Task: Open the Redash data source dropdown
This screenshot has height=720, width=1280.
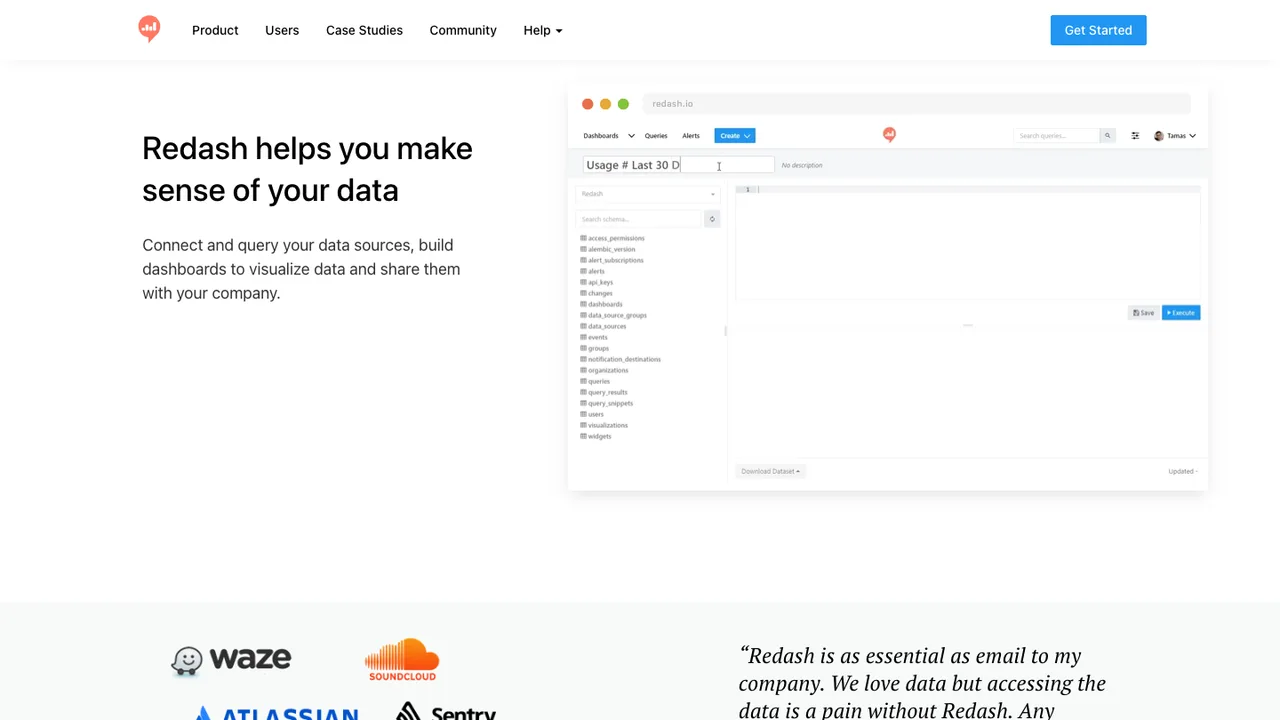Action: coord(647,194)
